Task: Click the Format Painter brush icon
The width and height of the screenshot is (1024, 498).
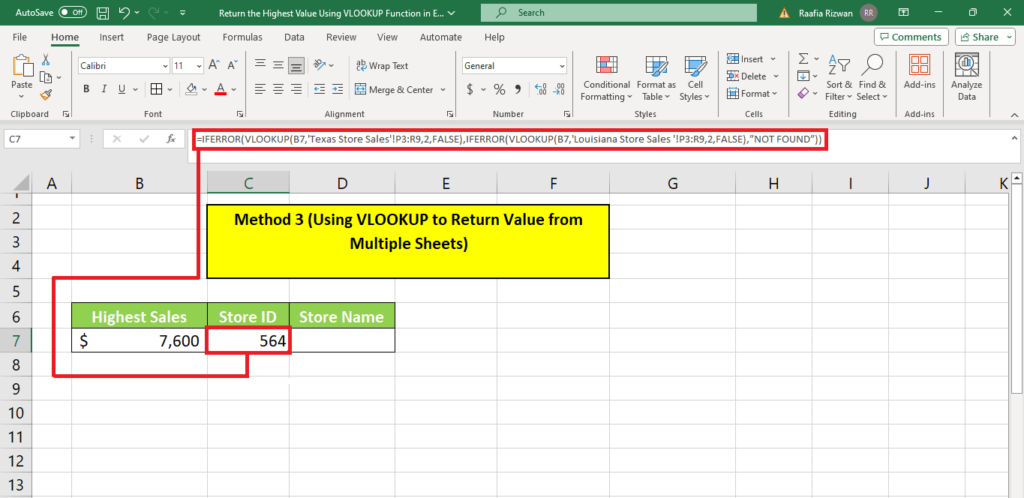Action: tap(46, 95)
